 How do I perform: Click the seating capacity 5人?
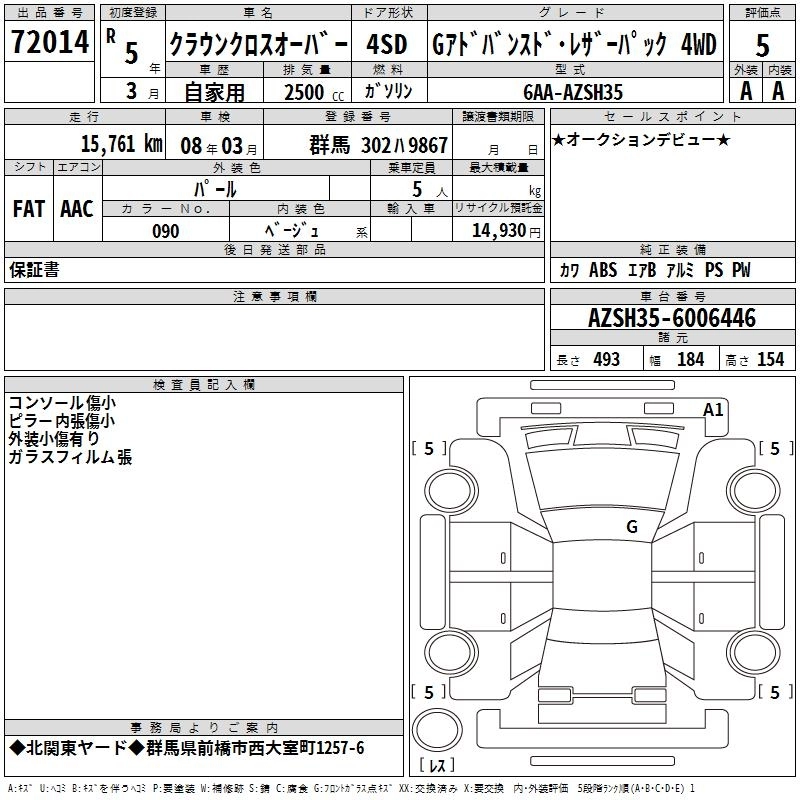[430, 189]
